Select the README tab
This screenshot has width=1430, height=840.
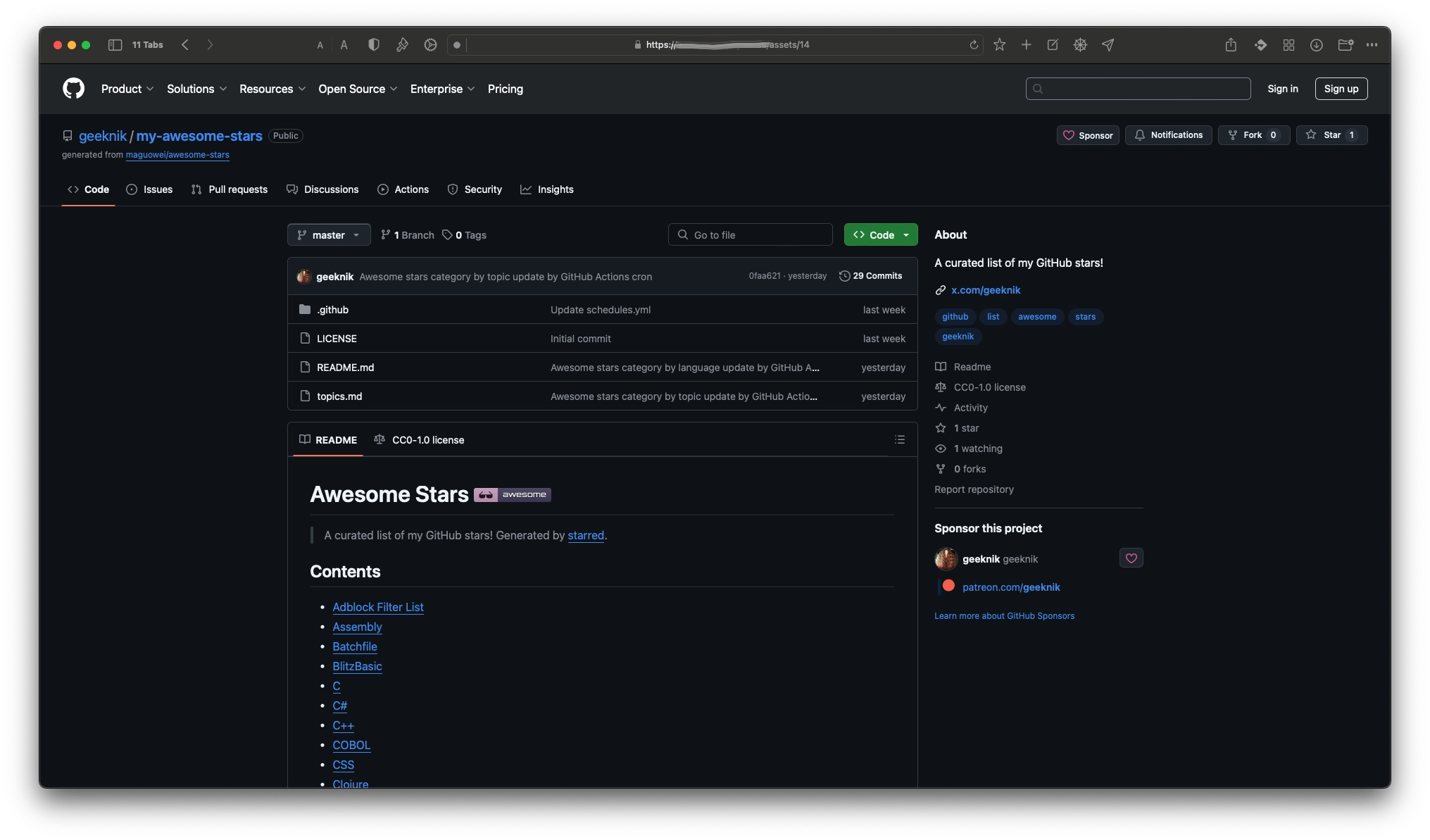[328, 440]
